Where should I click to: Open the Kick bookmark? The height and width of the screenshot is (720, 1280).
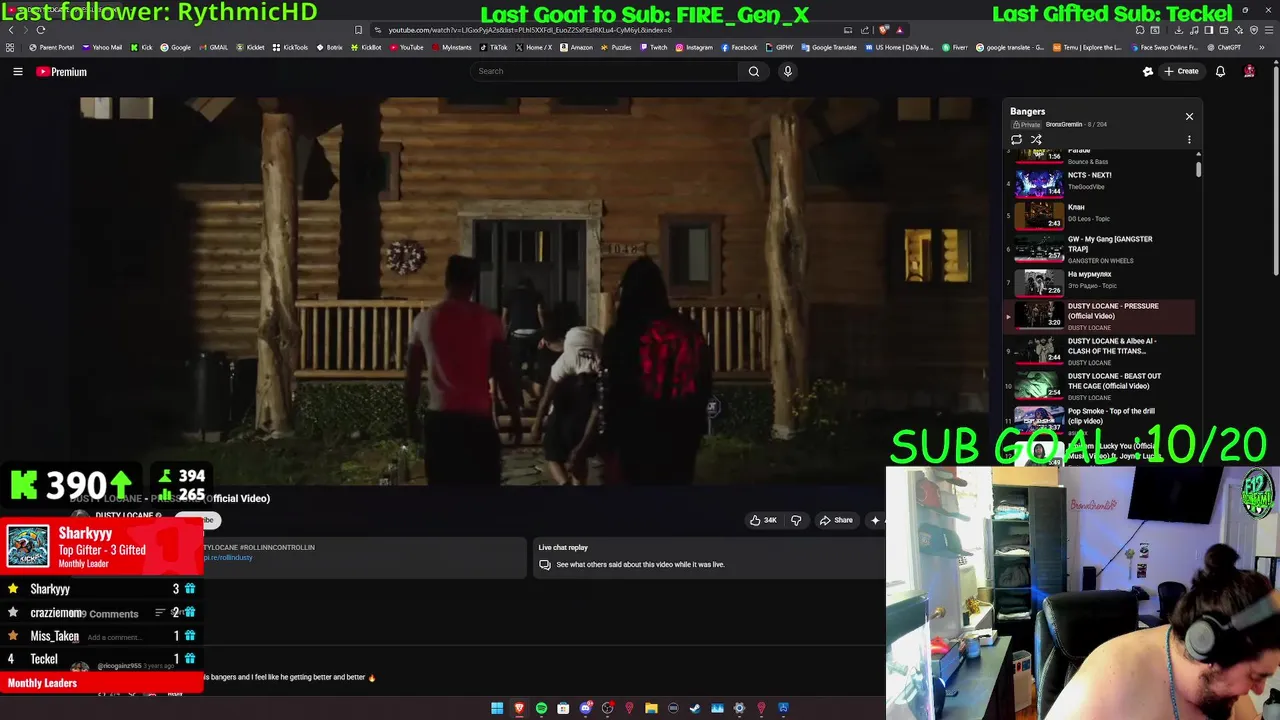[x=141, y=47]
